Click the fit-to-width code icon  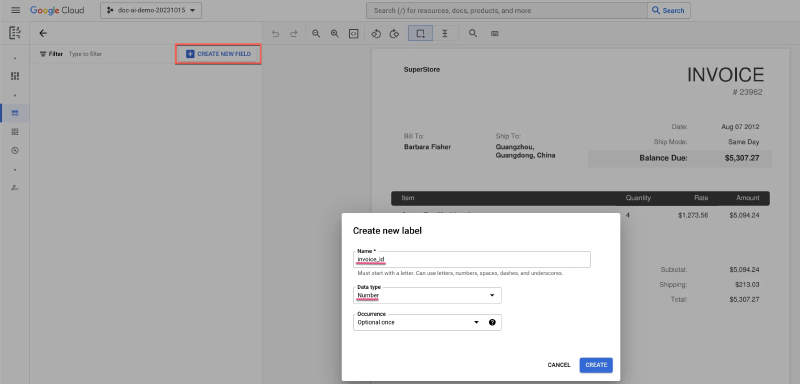tap(353, 34)
